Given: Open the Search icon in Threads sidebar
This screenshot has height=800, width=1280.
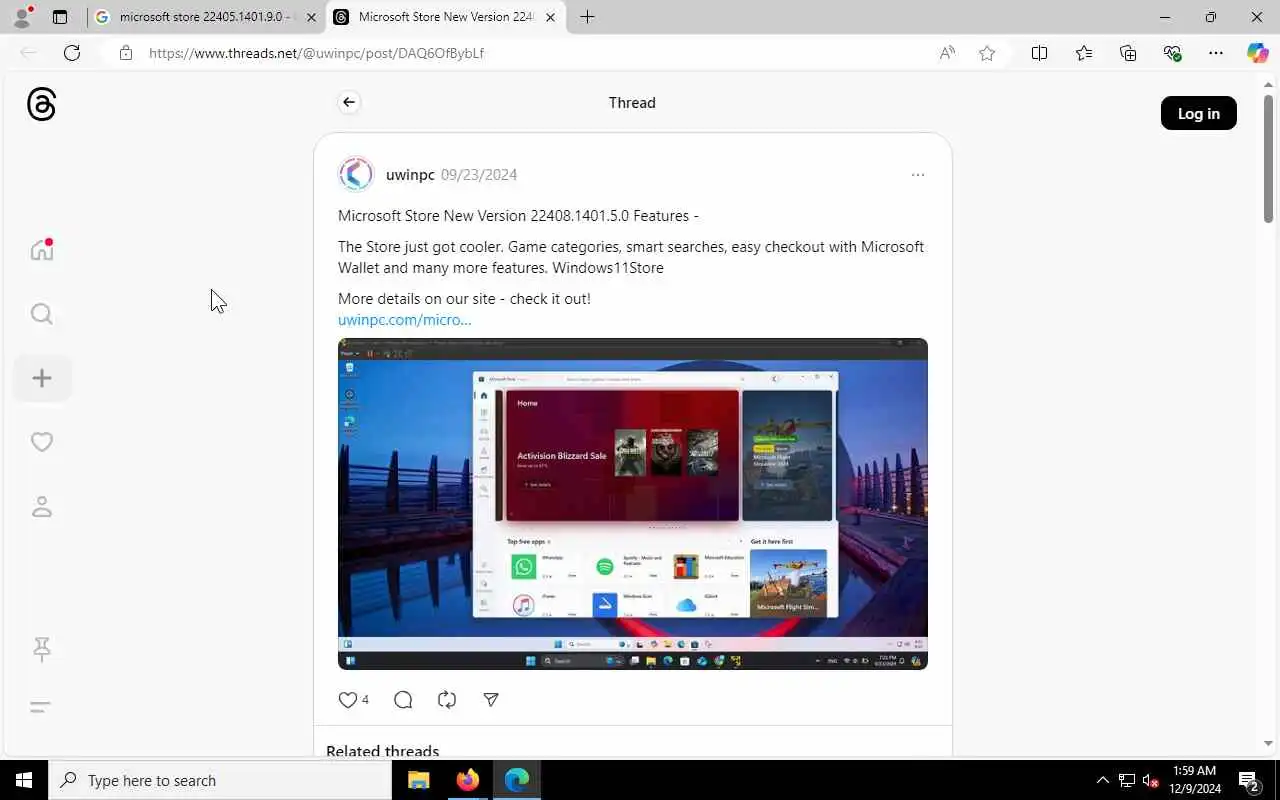Looking at the screenshot, I should click(42, 314).
